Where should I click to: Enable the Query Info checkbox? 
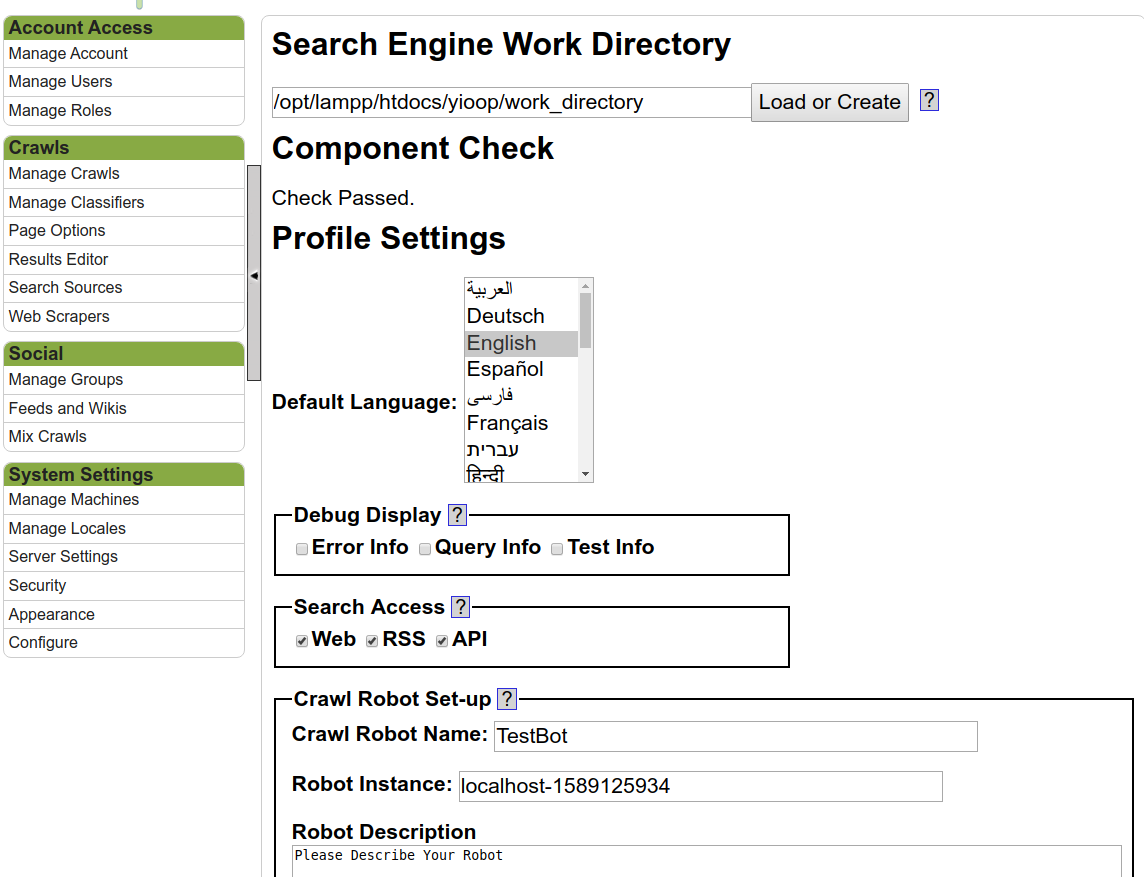(x=425, y=549)
